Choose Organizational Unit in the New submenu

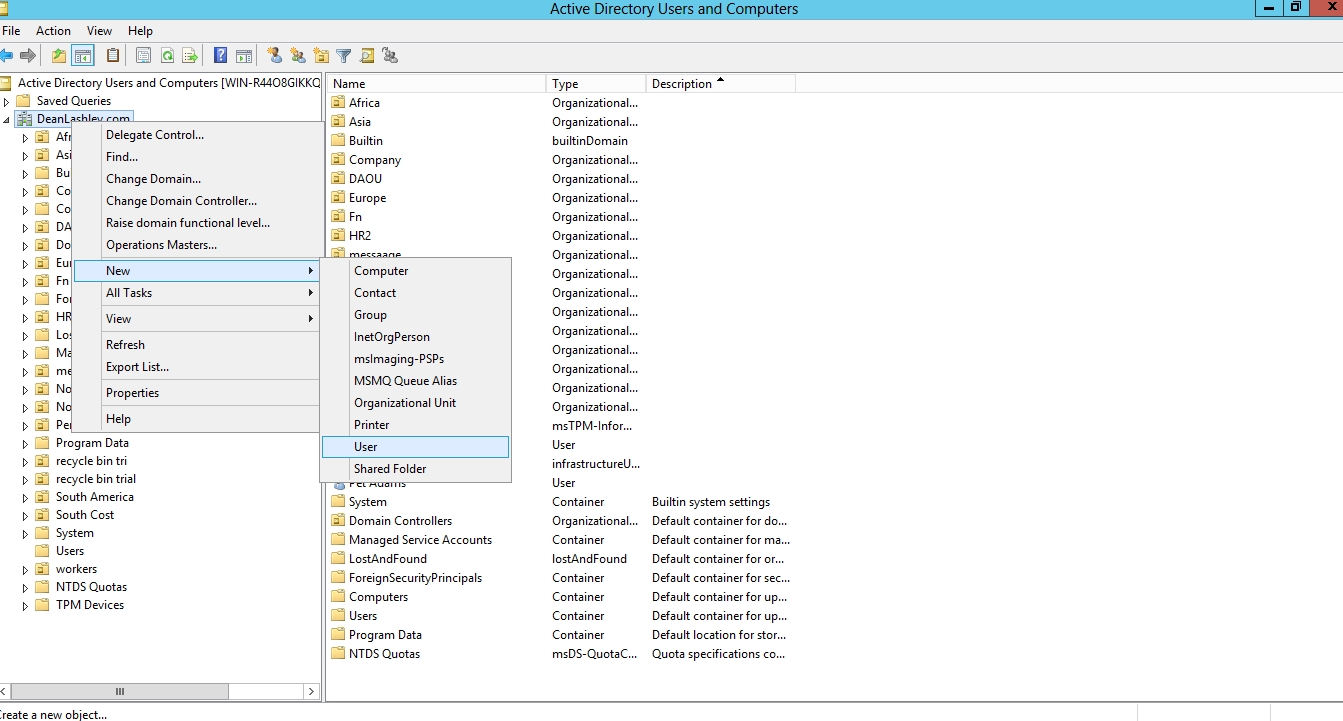click(x=405, y=403)
